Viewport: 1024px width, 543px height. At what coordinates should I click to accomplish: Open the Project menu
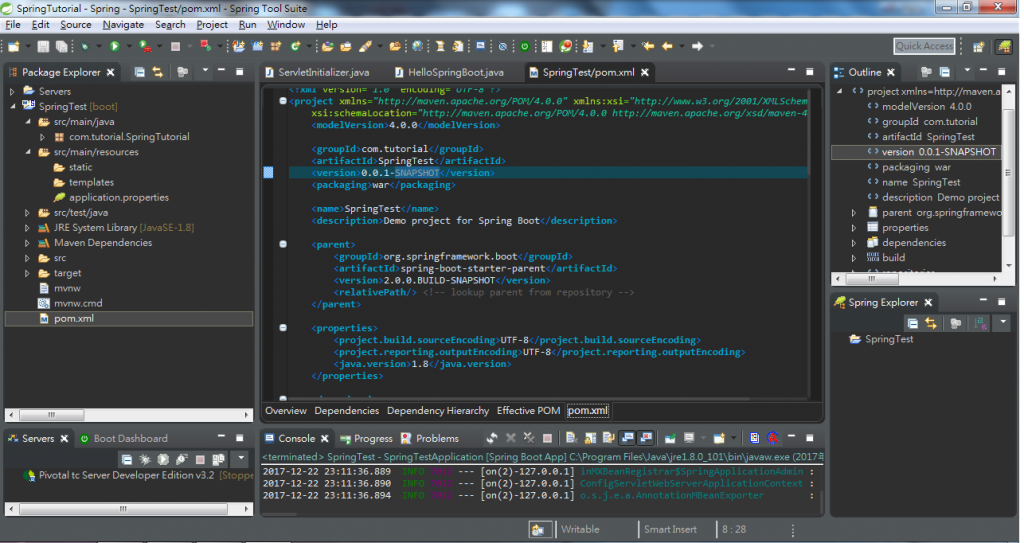212,25
